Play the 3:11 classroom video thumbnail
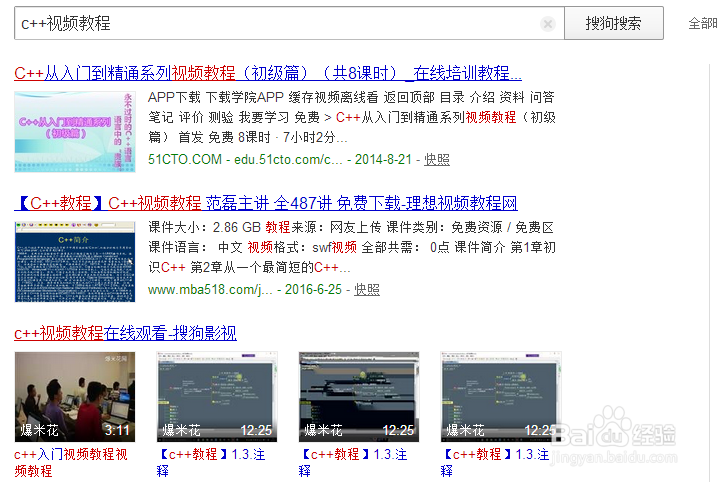Viewport: 718px width, 482px height. (75, 397)
